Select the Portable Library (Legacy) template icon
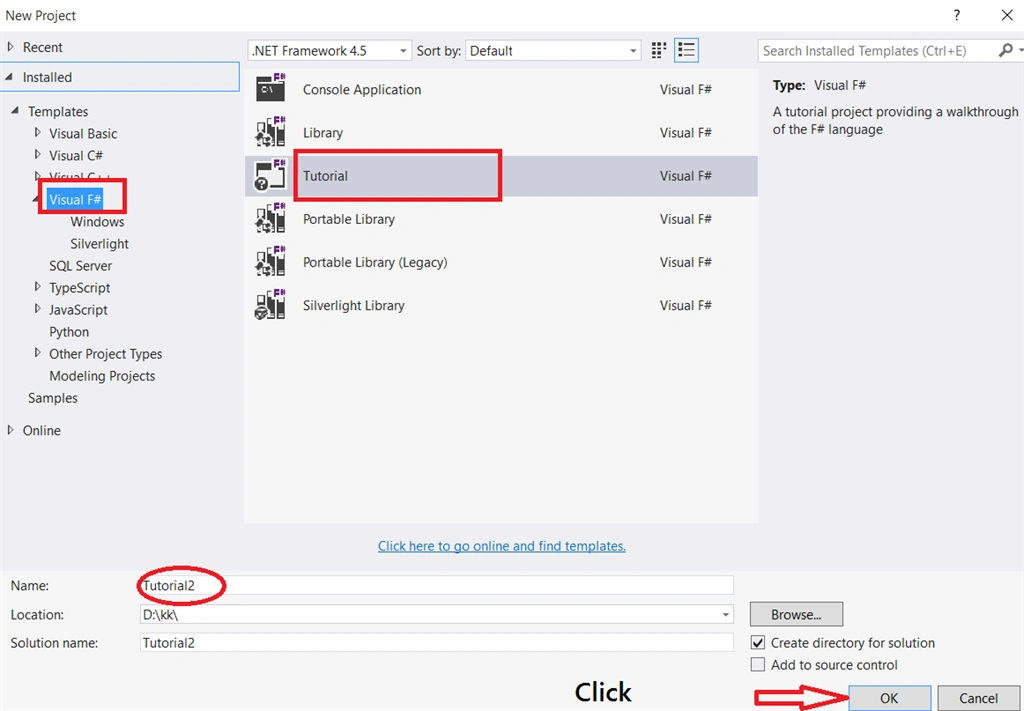Viewport: 1024px width, 711px height. click(270, 262)
